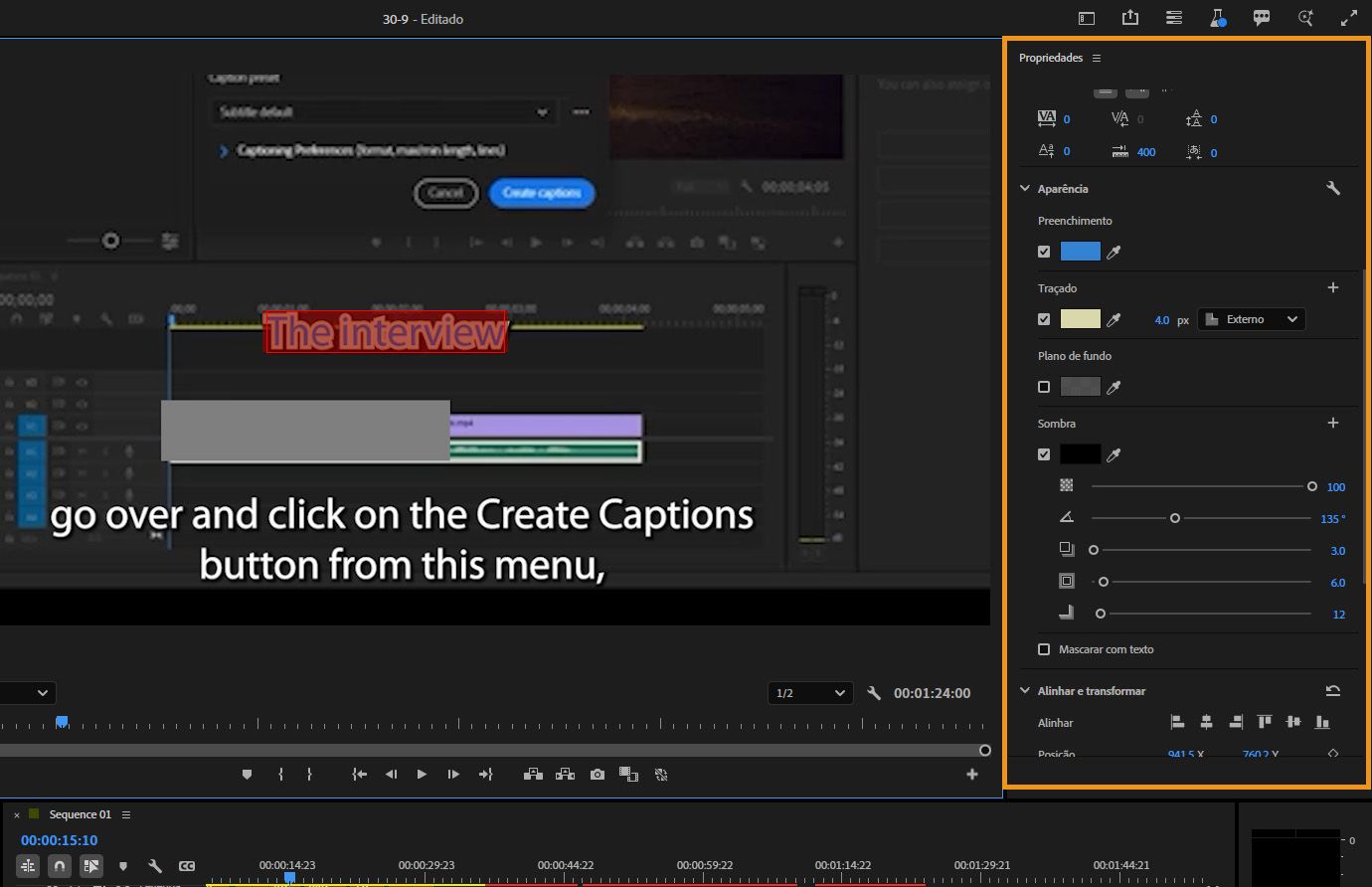The width and height of the screenshot is (1372, 887).
Task: Align text to the top edge
Action: (x=1265, y=722)
